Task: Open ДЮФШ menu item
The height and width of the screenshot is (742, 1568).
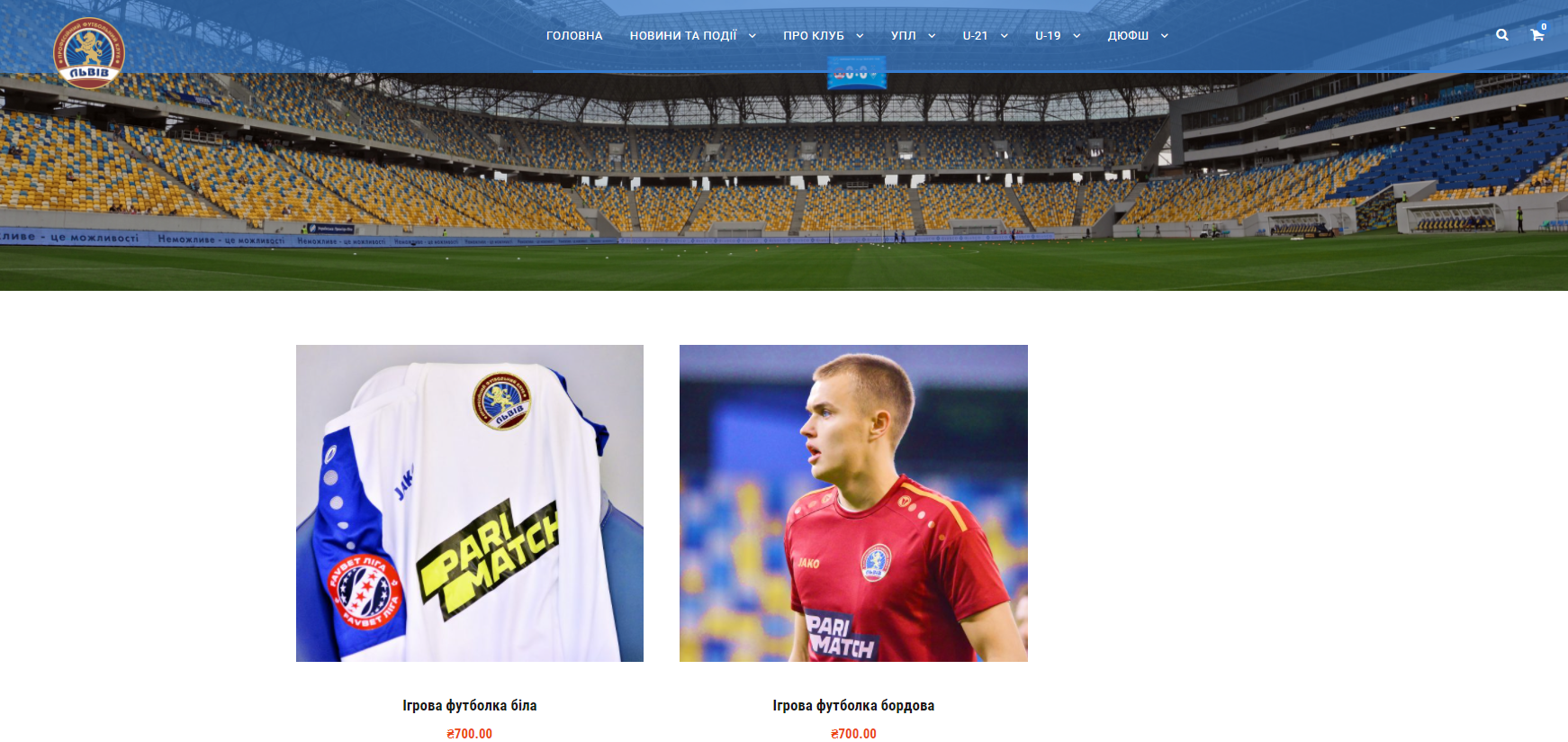Action: coord(1128,36)
